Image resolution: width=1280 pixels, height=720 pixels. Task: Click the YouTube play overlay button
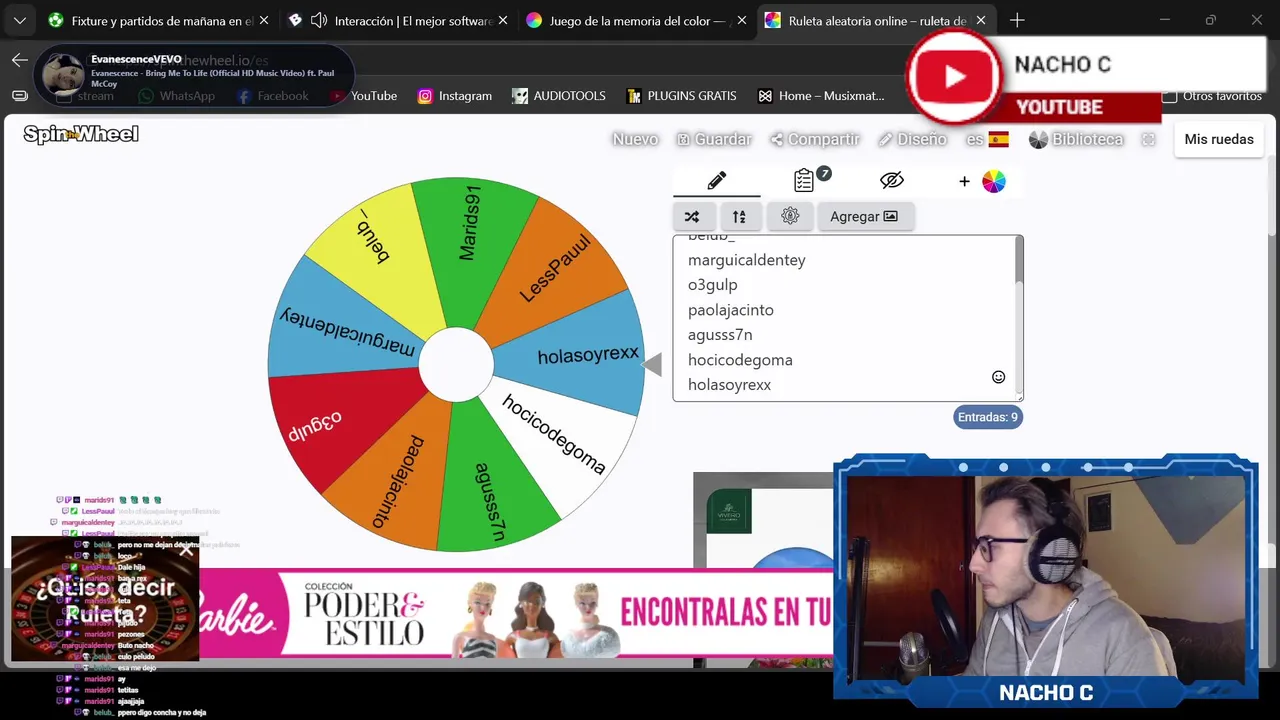pos(954,77)
